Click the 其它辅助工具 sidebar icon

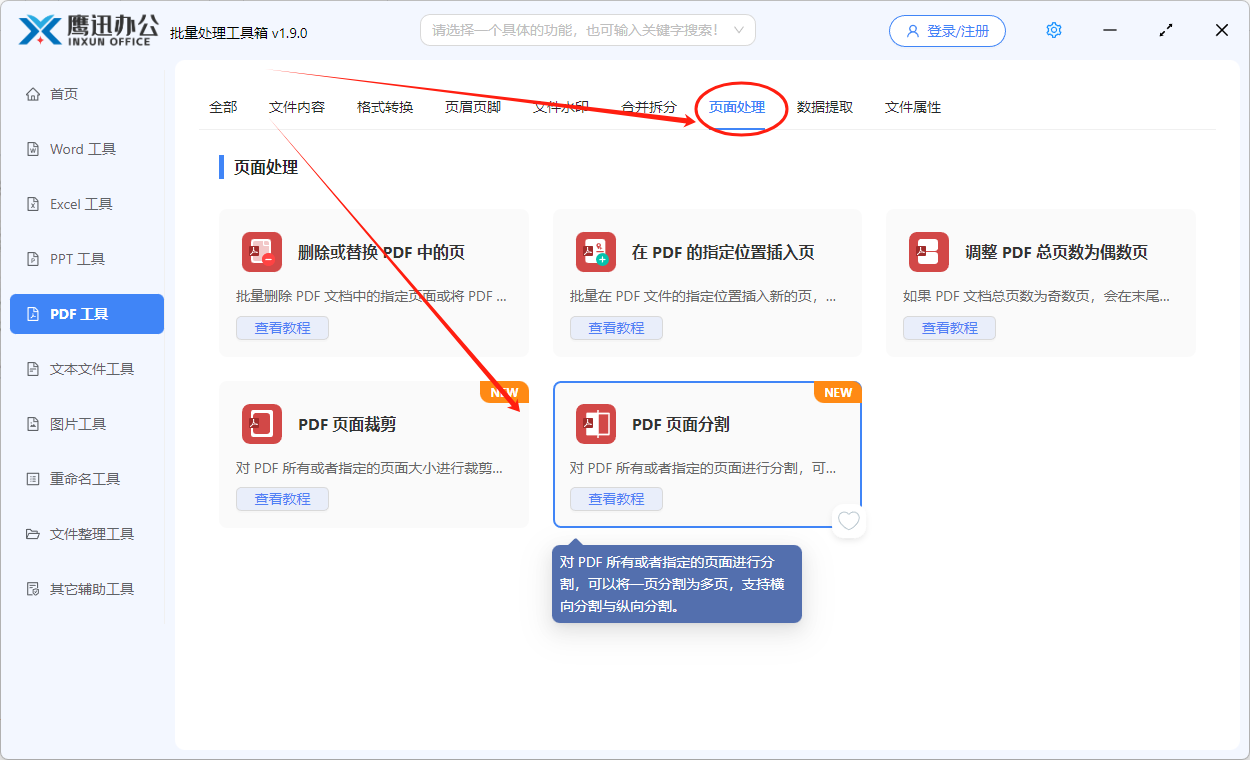32,589
